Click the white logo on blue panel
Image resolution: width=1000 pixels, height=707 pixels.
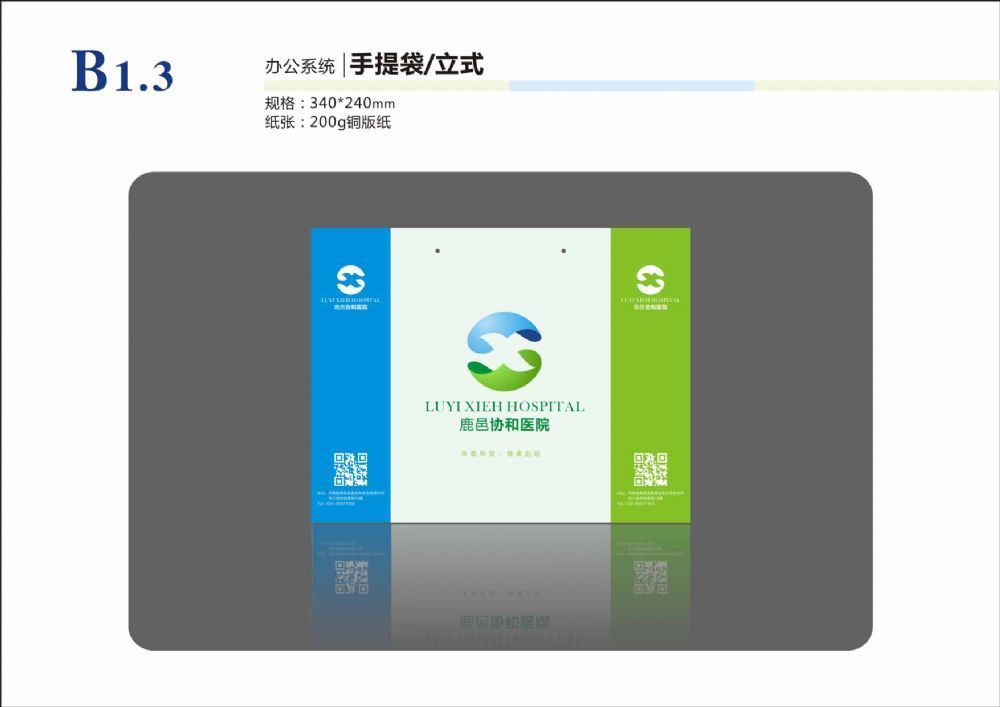coord(350,280)
